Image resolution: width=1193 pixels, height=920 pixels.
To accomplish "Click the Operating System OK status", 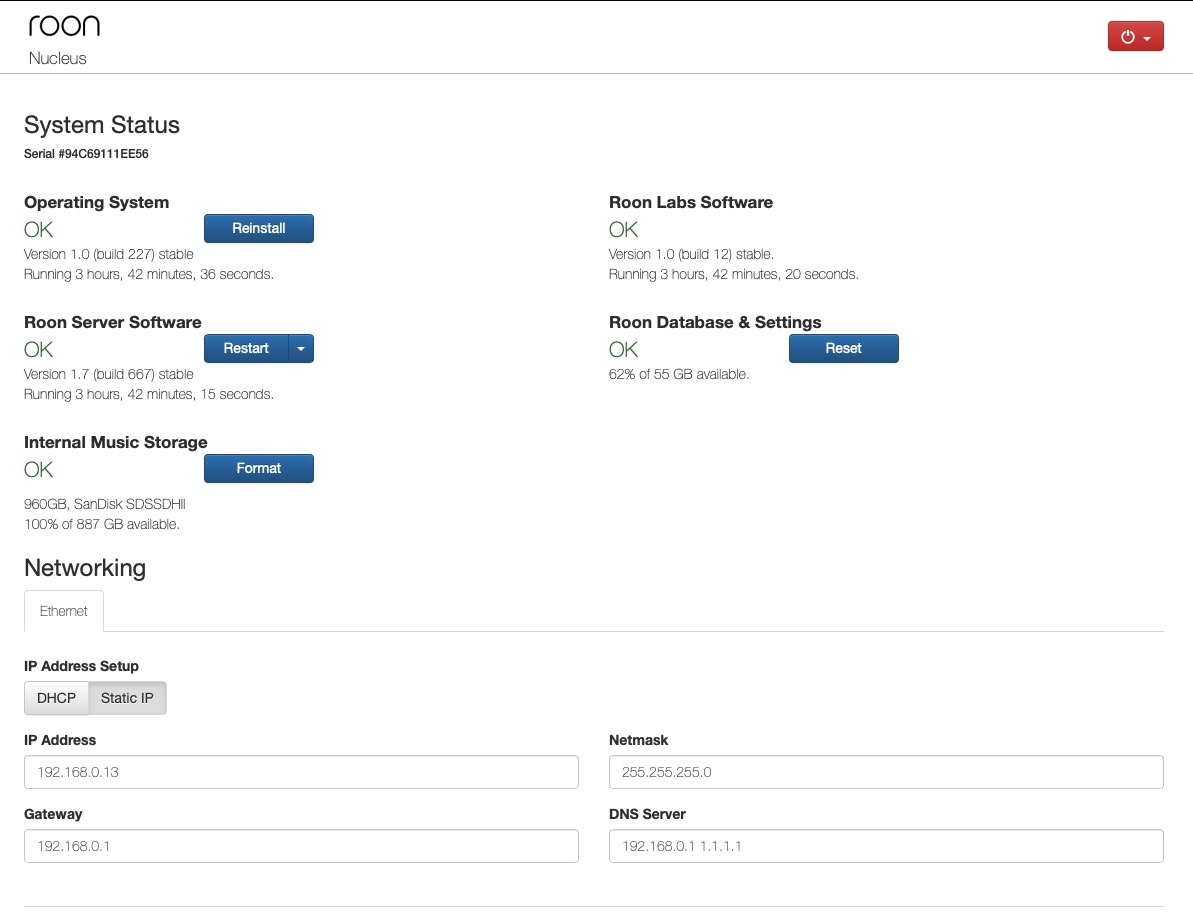I will pos(39,229).
